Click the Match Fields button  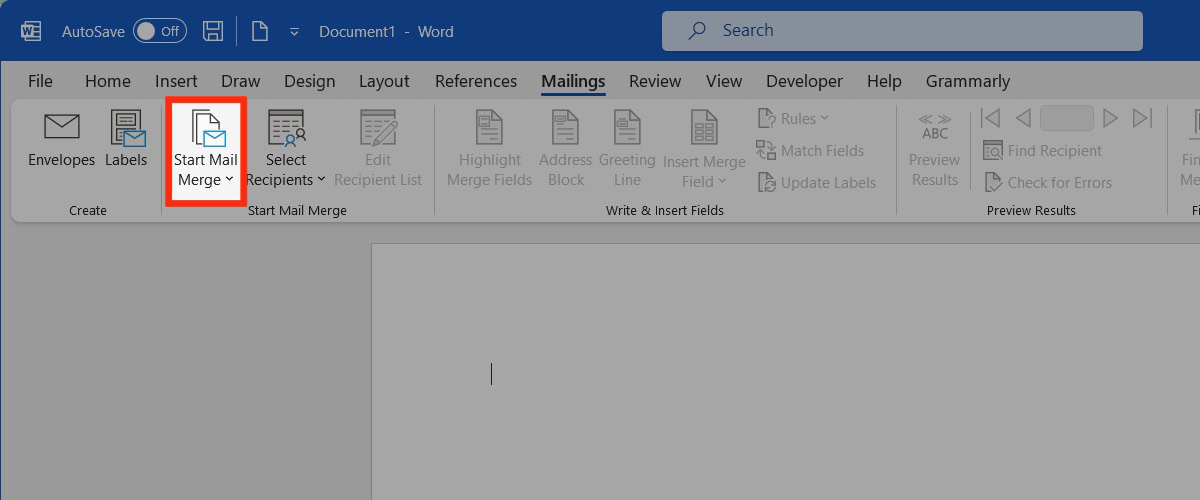tap(810, 151)
